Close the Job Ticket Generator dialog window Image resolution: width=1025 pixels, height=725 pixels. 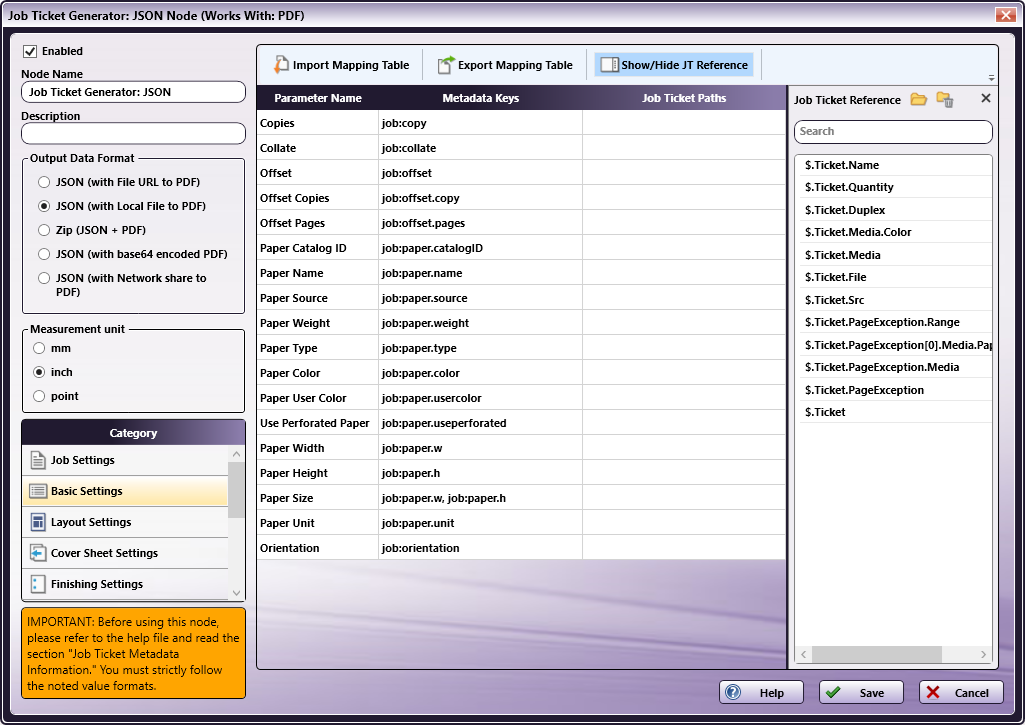pos(1005,14)
